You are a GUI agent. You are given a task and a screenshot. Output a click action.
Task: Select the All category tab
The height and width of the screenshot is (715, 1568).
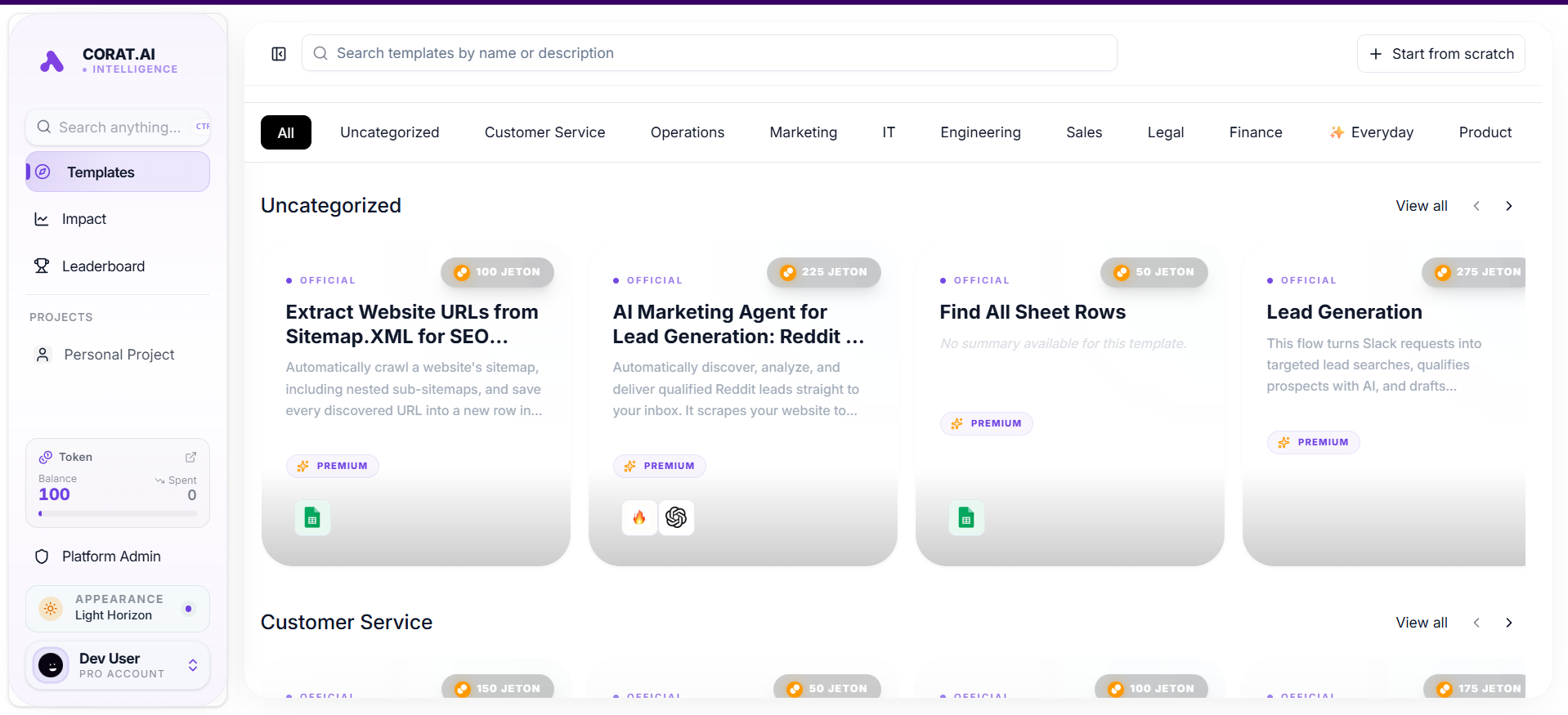point(286,132)
